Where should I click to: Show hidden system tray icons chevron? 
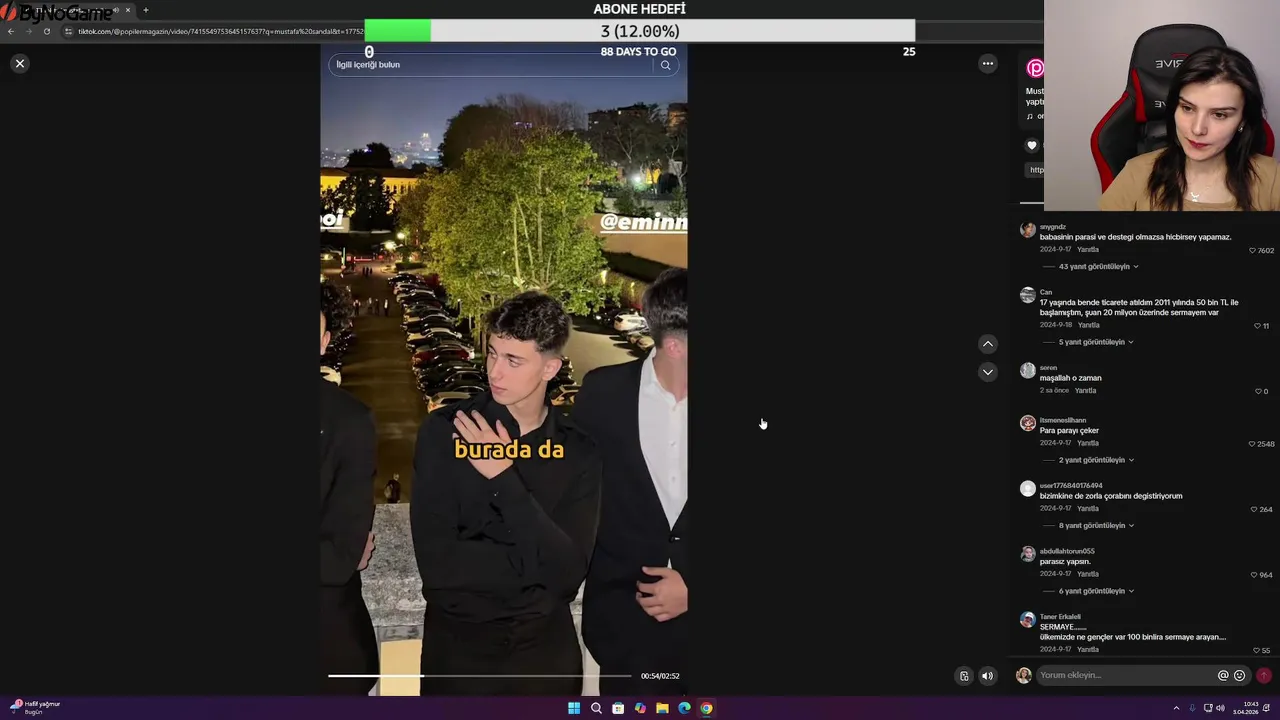pyautogui.click(x=1176, y=708)
